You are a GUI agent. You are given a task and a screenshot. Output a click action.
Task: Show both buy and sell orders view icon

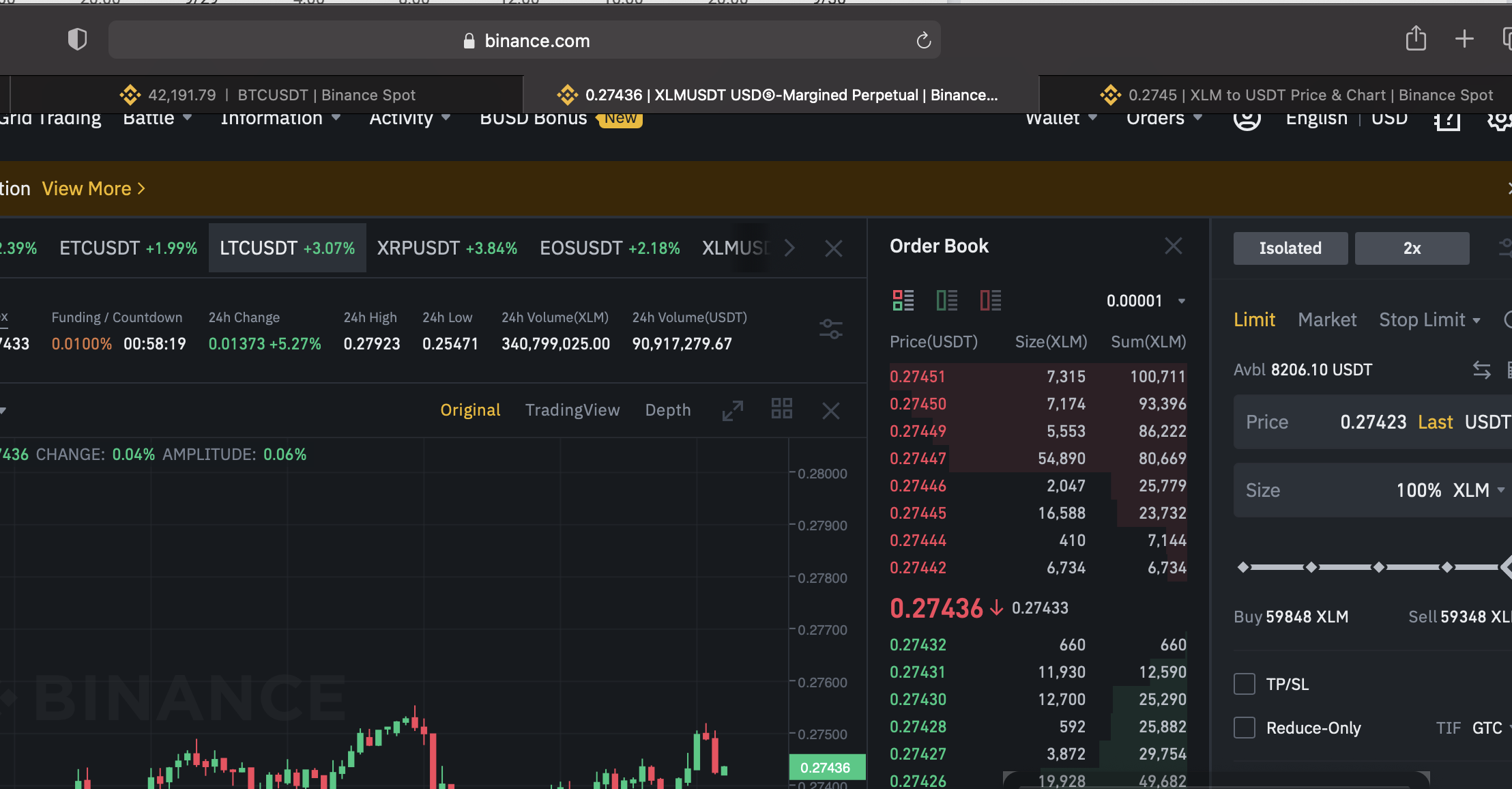[903, 300]
